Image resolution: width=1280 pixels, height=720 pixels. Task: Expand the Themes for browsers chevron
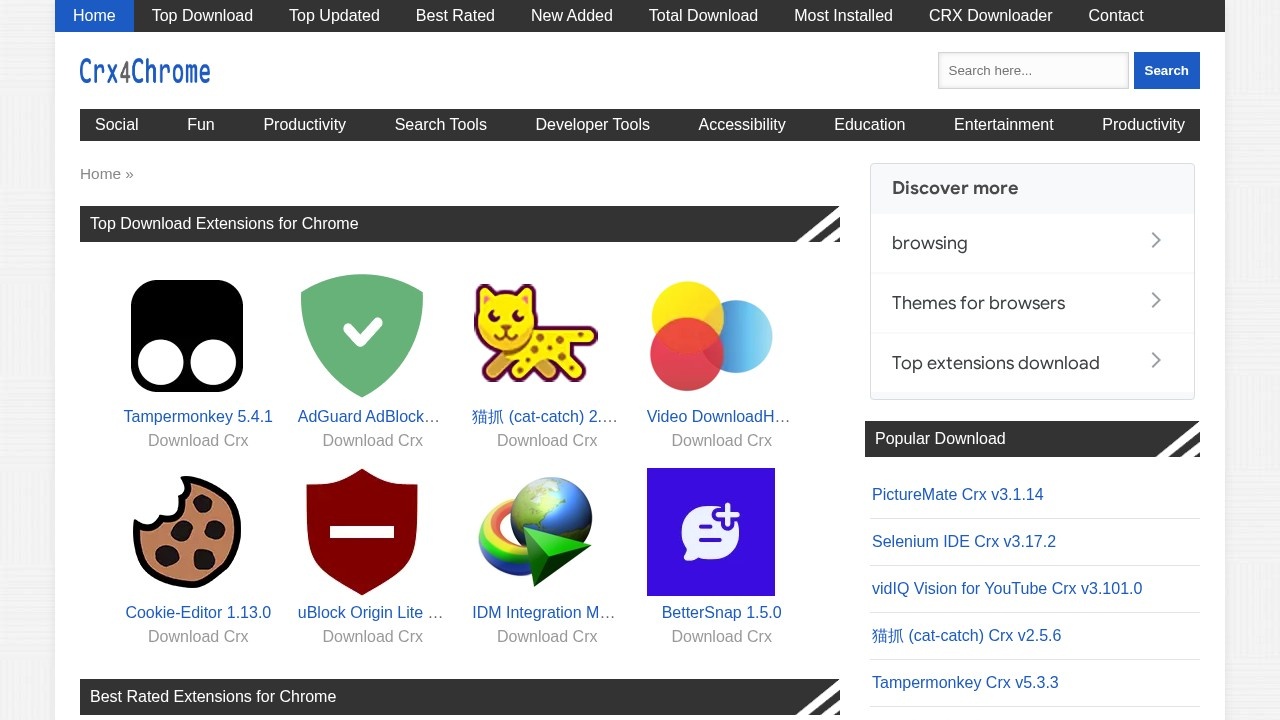pyautogui.click(x=1156, y=301)
